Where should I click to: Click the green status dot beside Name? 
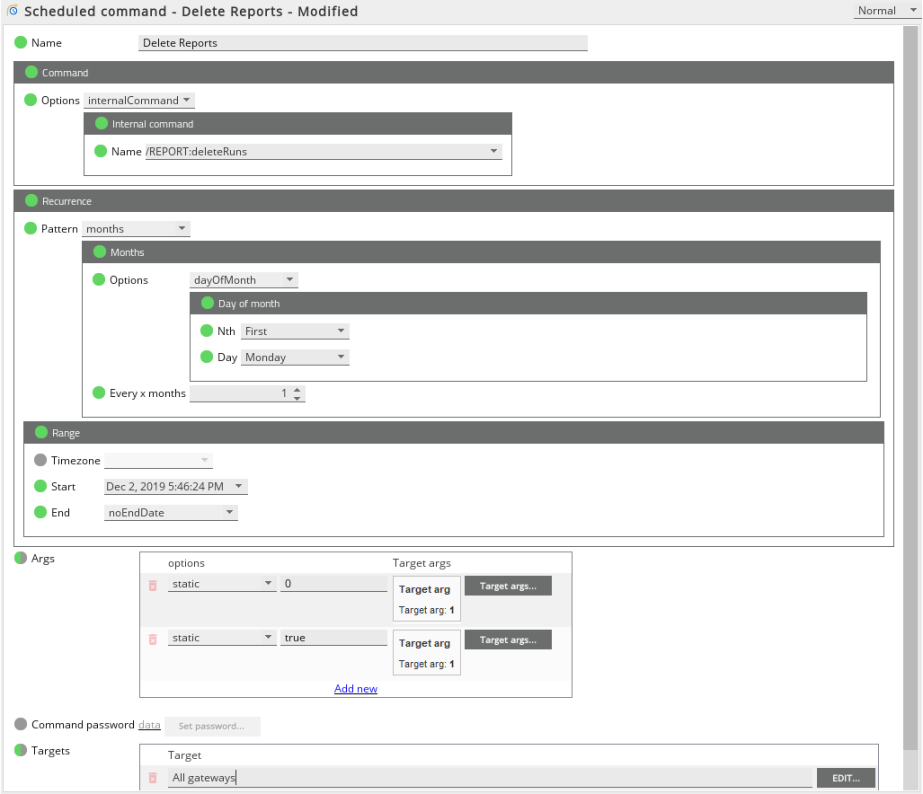[21, 43]
